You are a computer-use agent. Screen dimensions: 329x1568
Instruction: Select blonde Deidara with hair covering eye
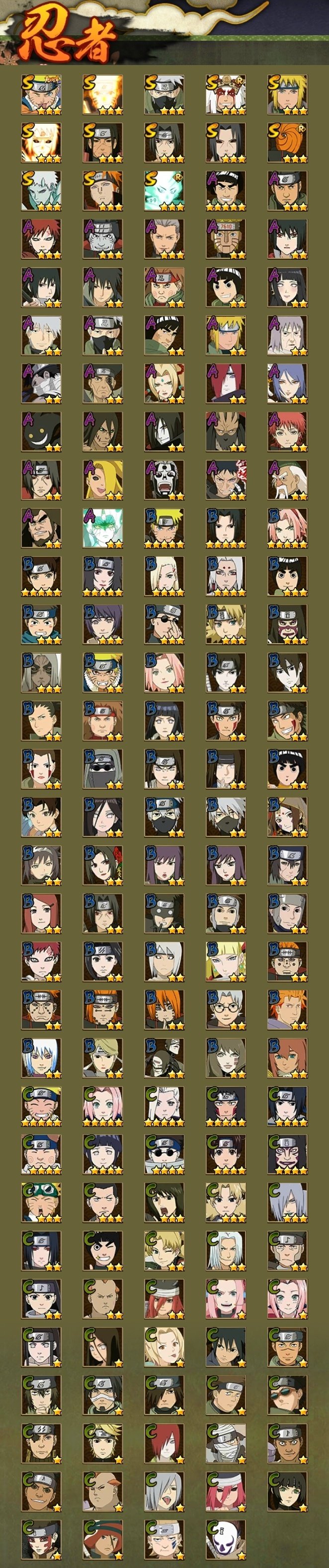102,480
